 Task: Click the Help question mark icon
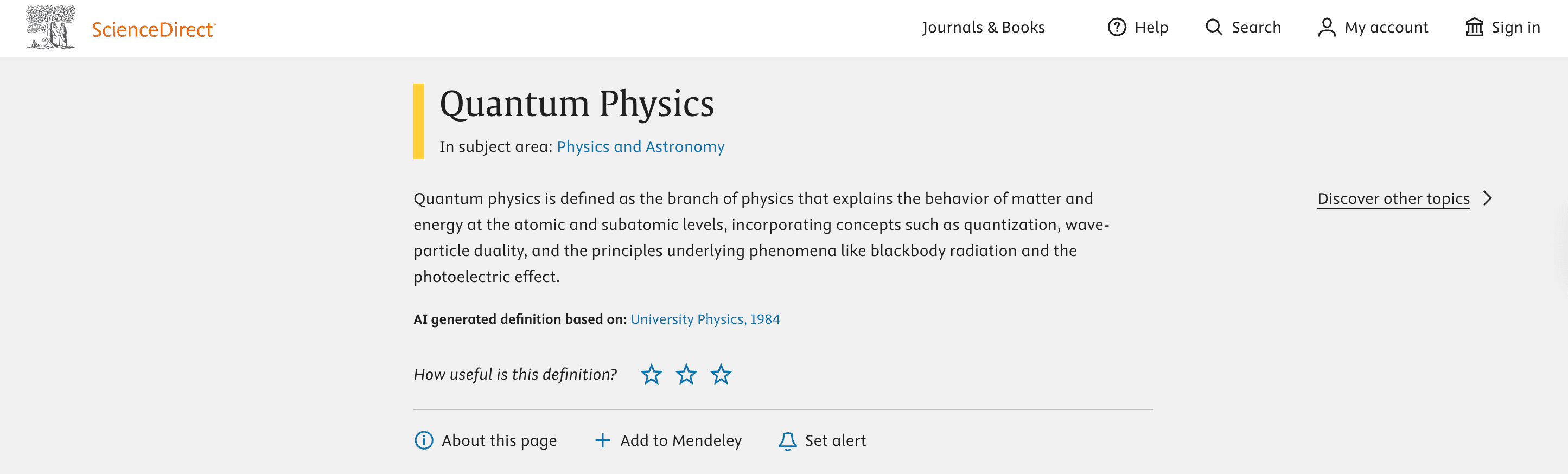tap(1118, 27)
